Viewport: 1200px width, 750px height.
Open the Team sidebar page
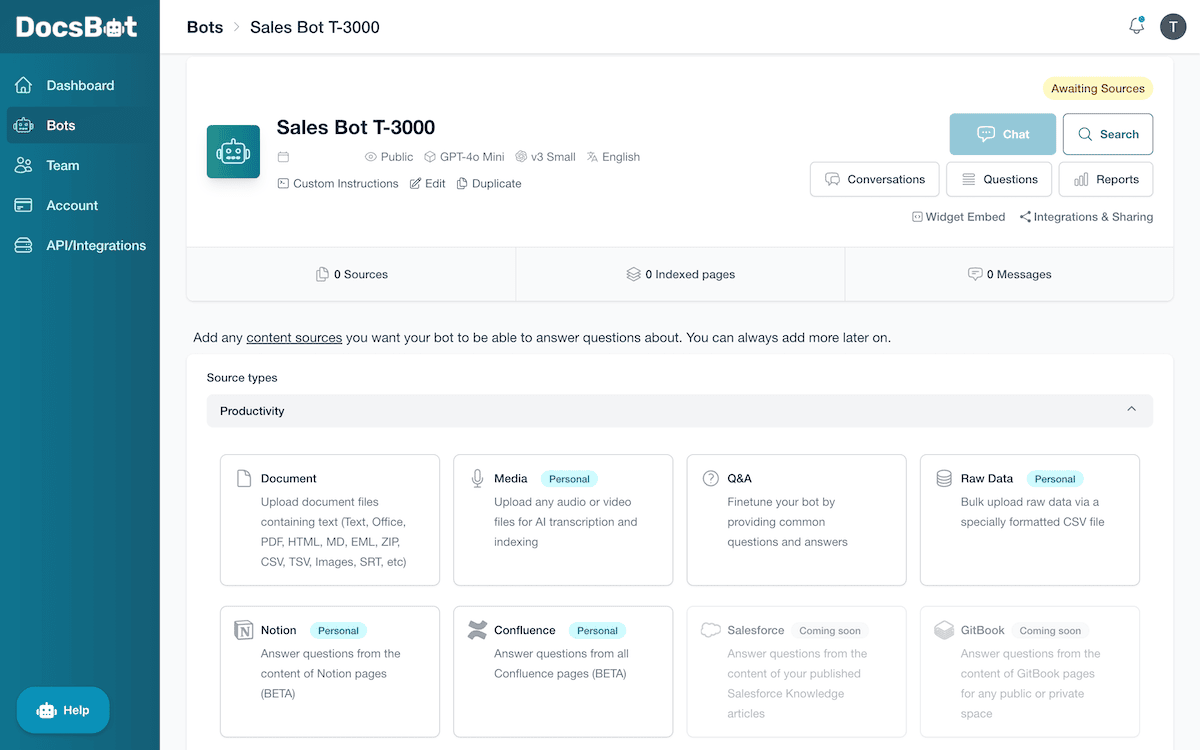[80, 165]
